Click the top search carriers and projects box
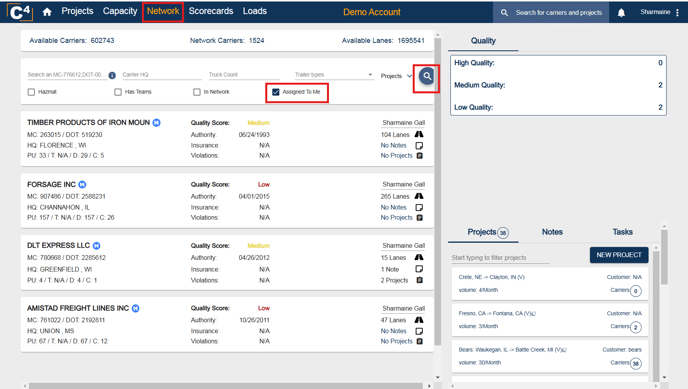This screenshot has height=389, width=688. pos(551,13)
